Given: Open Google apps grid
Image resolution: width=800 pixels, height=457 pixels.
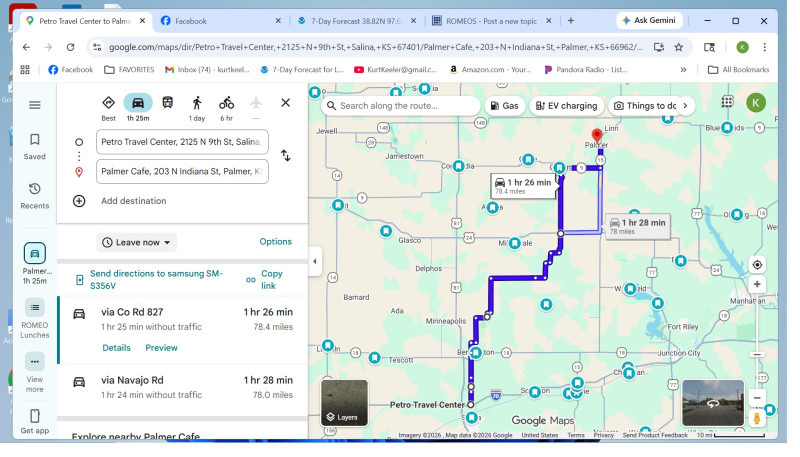Looking at the screenshot, I should 727,102.
